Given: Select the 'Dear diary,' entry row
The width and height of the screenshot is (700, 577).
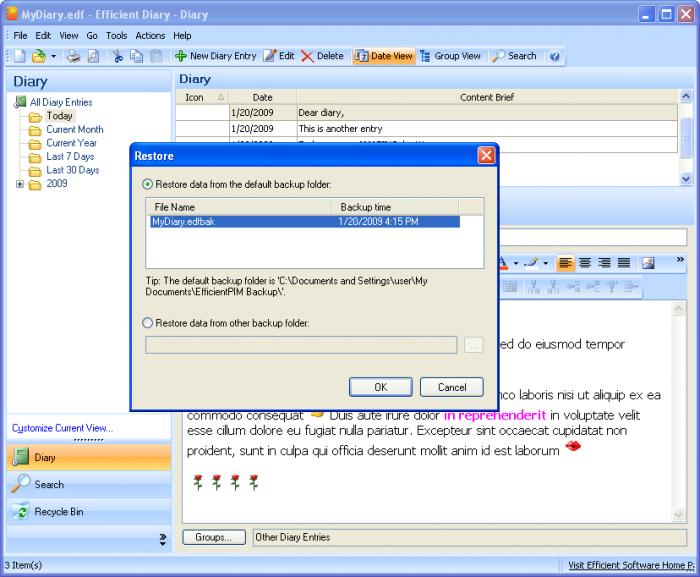Looking at the screenshot, I should click(427, 113).
